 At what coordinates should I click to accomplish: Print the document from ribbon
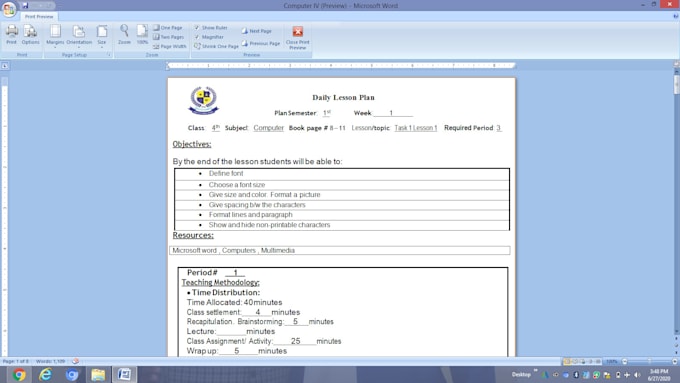point(11,35)
